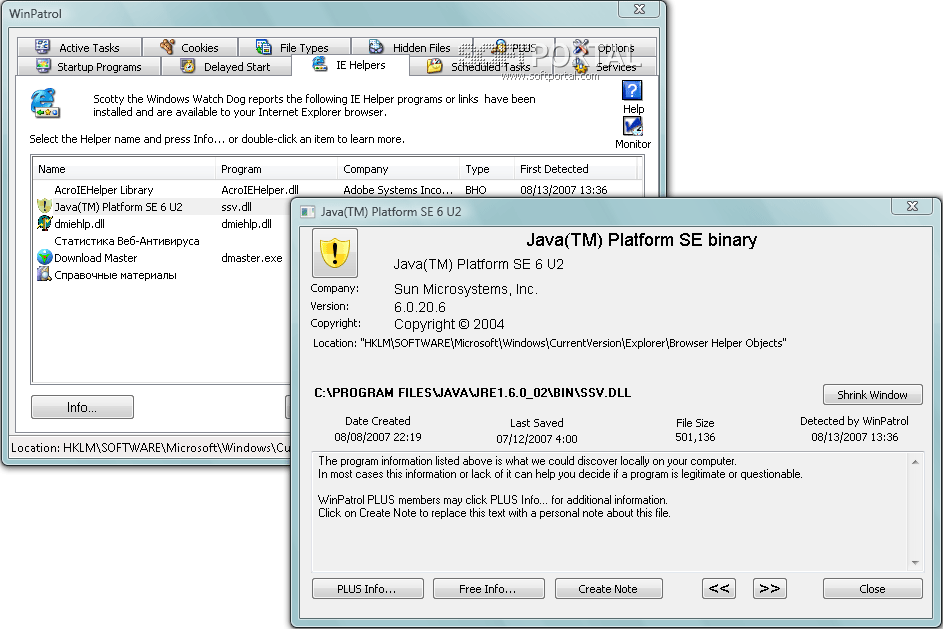Click the File Size value 501,136
The height and width of the screenshot is (629, 943).
695,437
